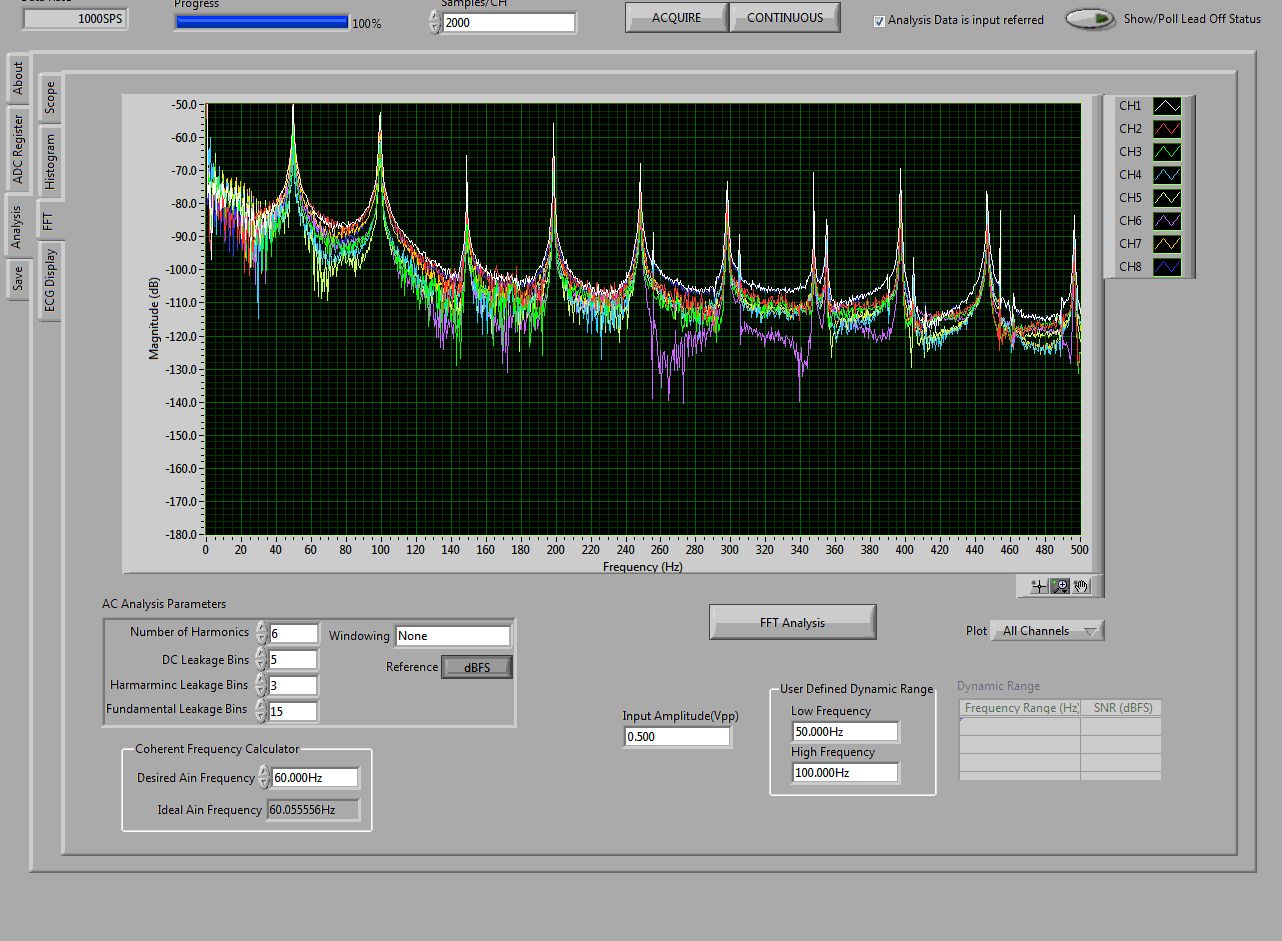The height and width of the screenshot is (941, 1282).
Task: Click the CH3 green plot legend icon
Action: 1166,152
